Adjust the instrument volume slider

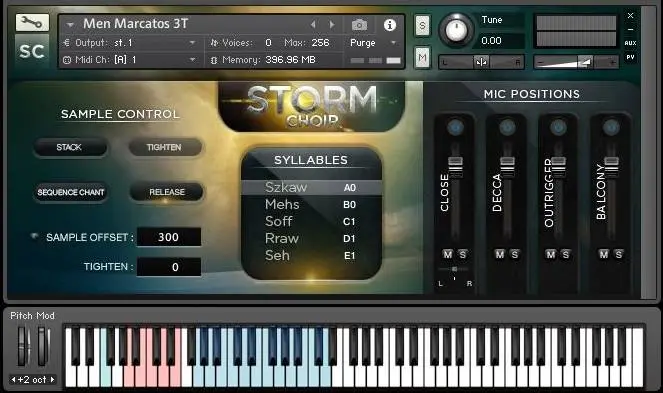(x=576, y=62)
